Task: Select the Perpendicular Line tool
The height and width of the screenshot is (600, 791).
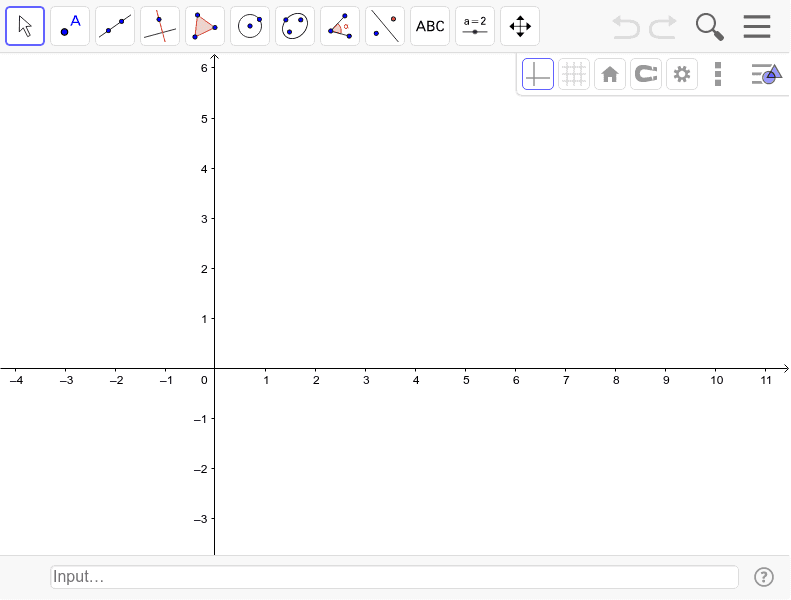Action: tap(160, 26)
